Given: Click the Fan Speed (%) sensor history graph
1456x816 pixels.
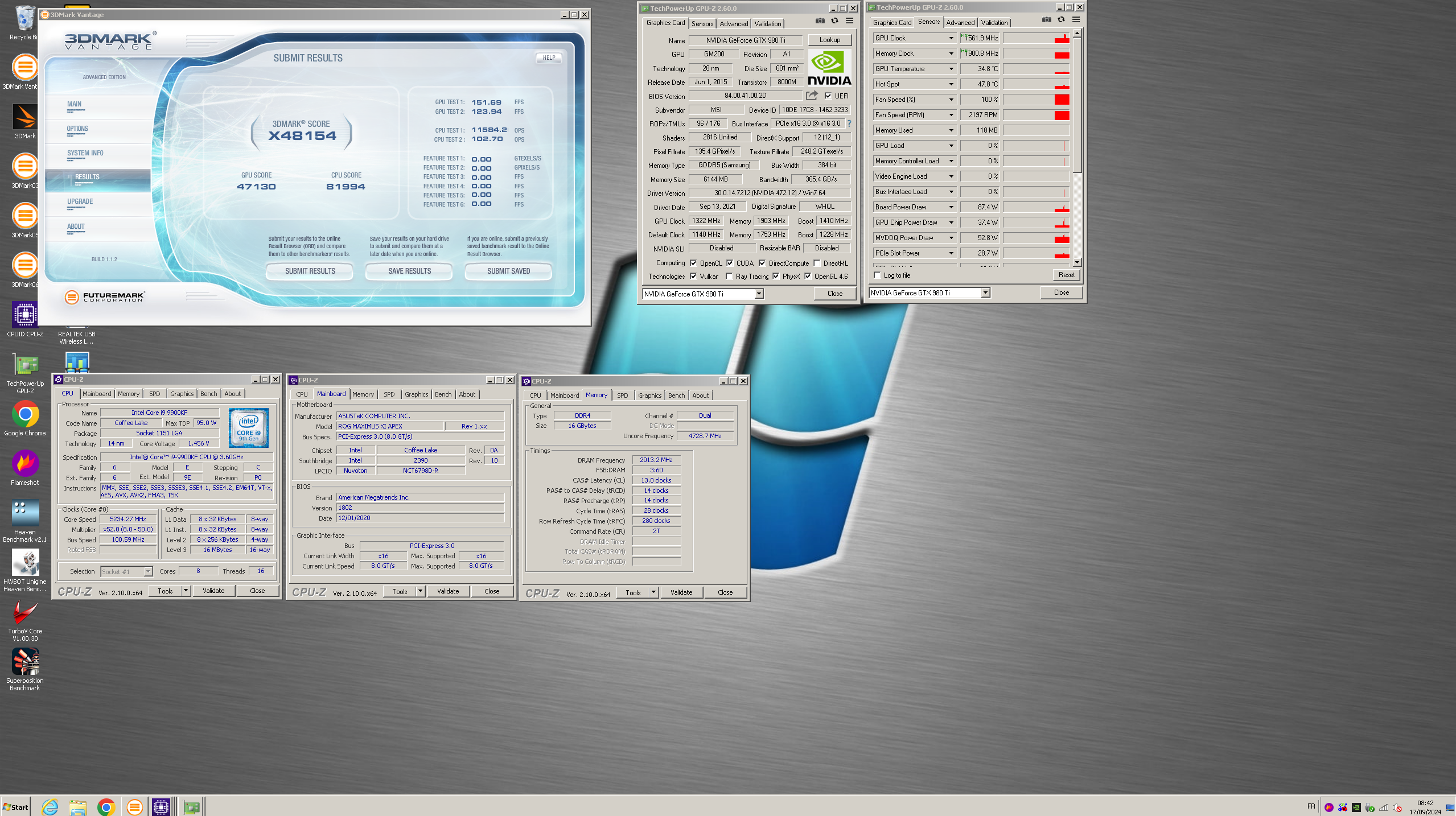Looking at the screenshot, I should [x=1036, y=100].
